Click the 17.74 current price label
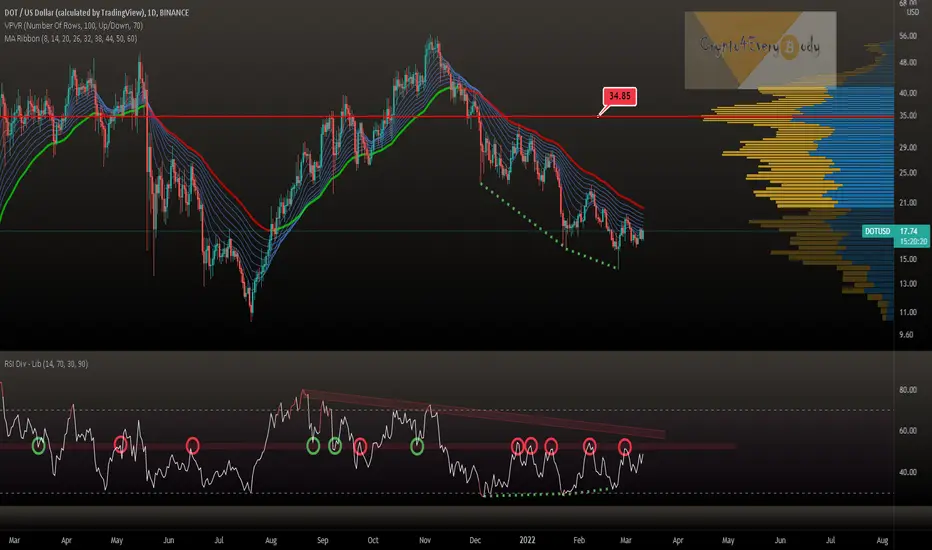This screenshot has height=550, width=932. pos(909,231)
